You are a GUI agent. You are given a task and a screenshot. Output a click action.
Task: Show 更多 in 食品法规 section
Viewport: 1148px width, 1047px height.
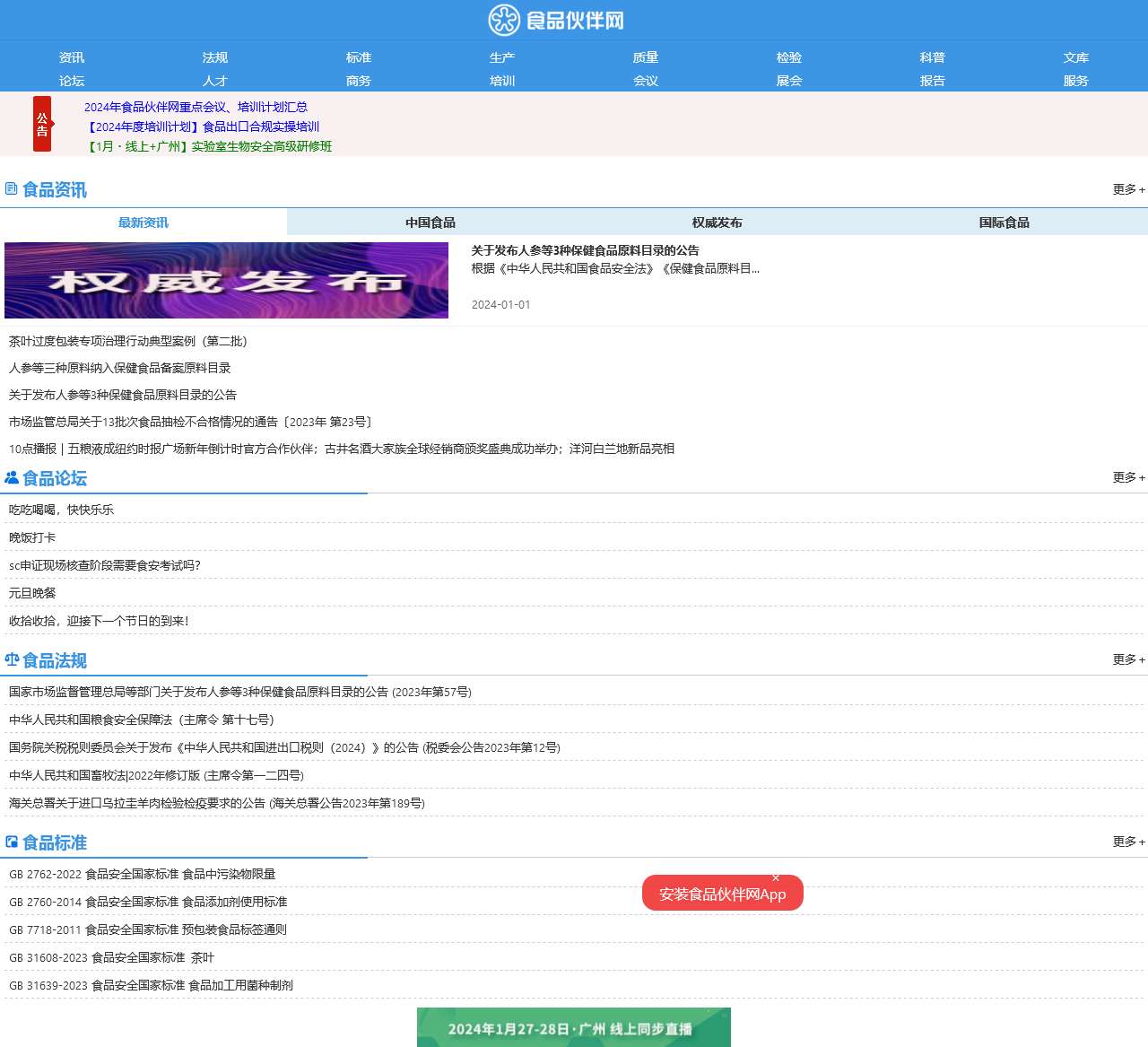click(1128, 659)
